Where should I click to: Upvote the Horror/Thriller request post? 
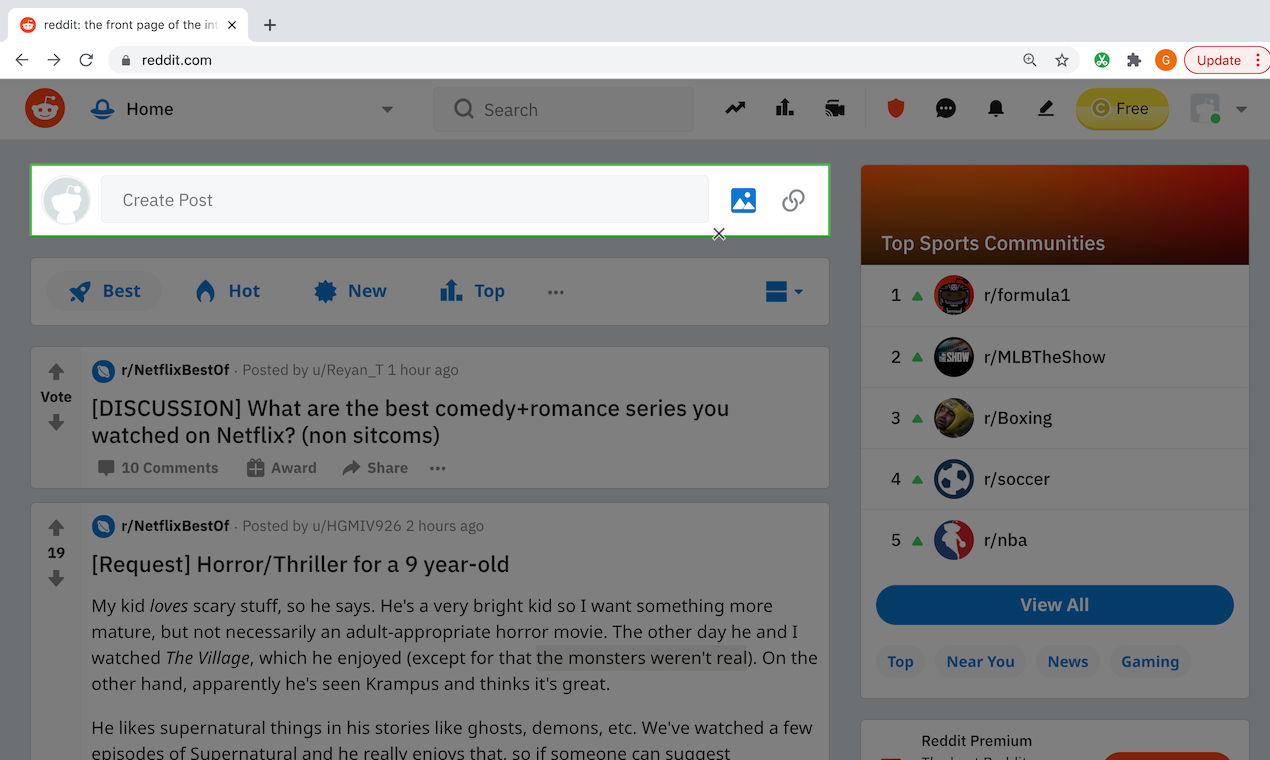pos(56,527)
